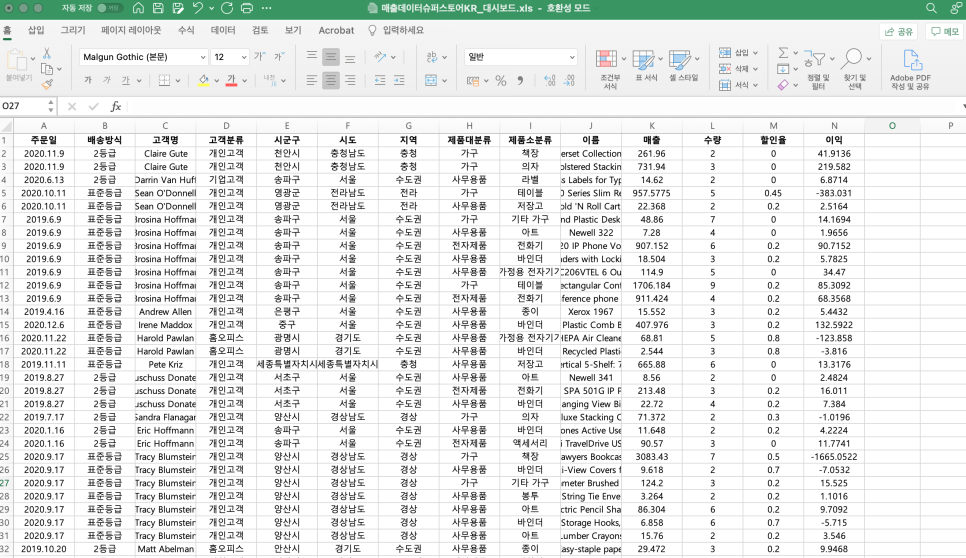Switch to the 그리기 (Draw) tab
Viewport: 966px width, 558px height.
coord(73,30)
